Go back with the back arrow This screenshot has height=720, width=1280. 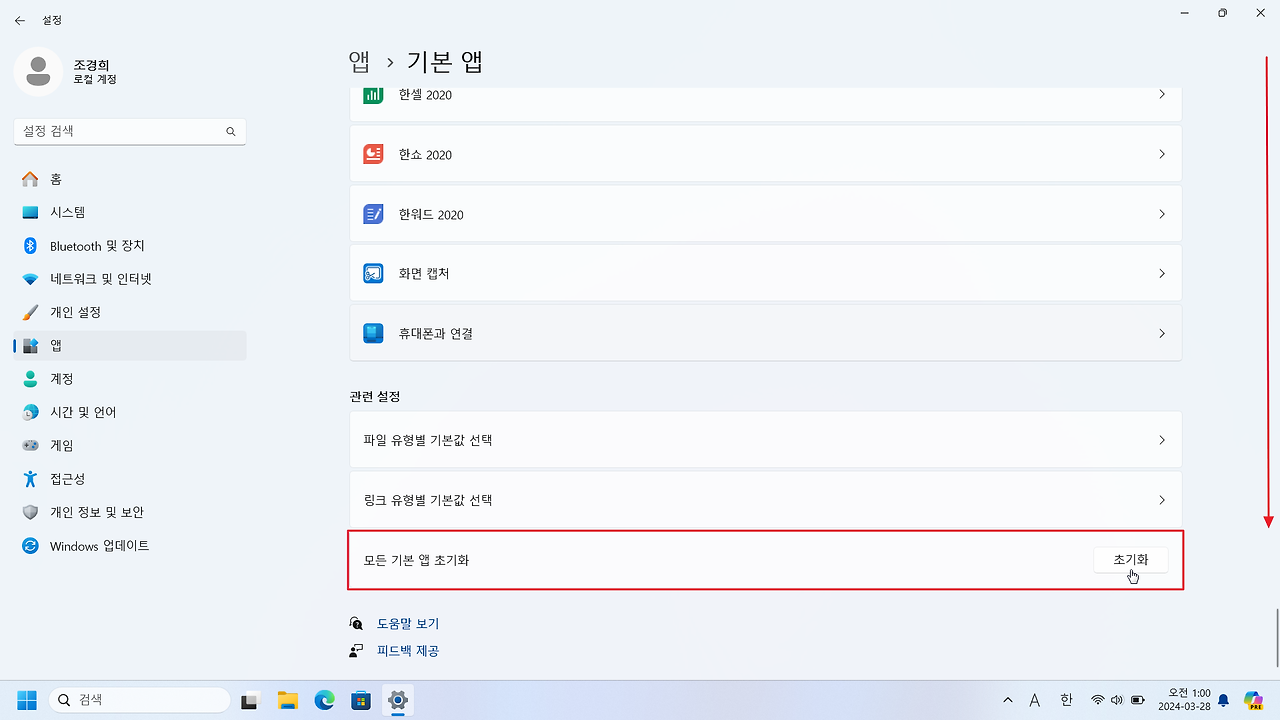(20, 20)
